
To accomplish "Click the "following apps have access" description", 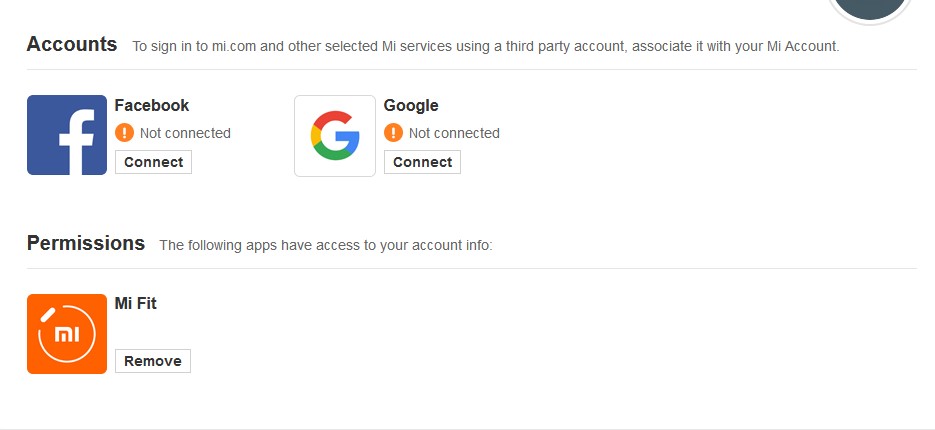I will 326,245.
